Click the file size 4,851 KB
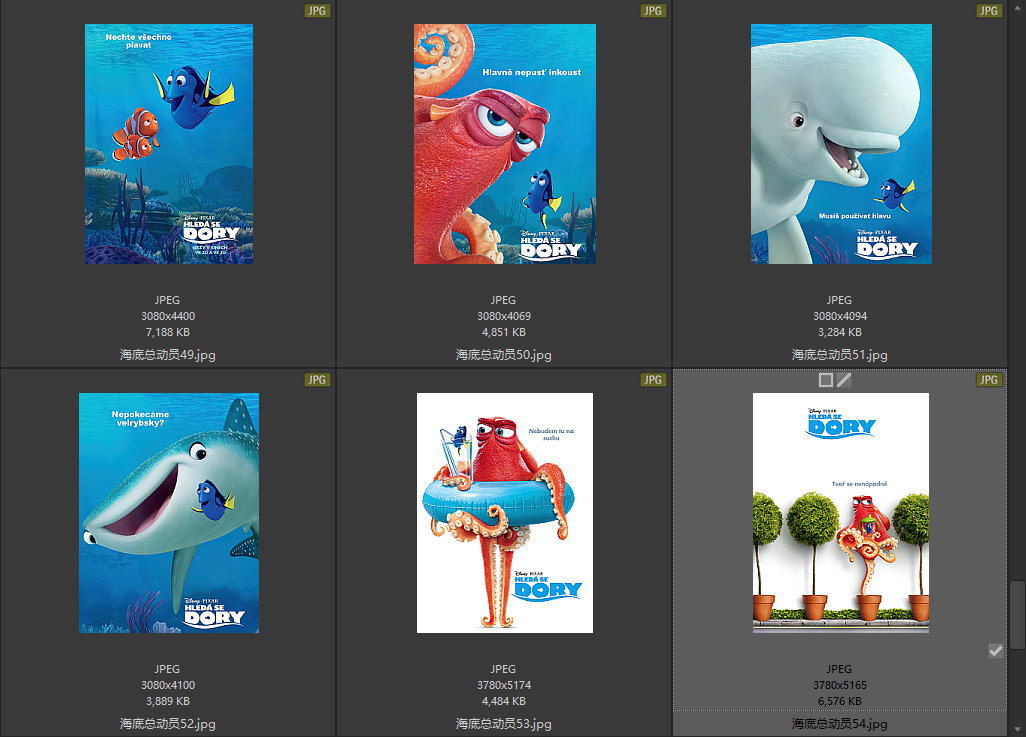 point(503,333)
